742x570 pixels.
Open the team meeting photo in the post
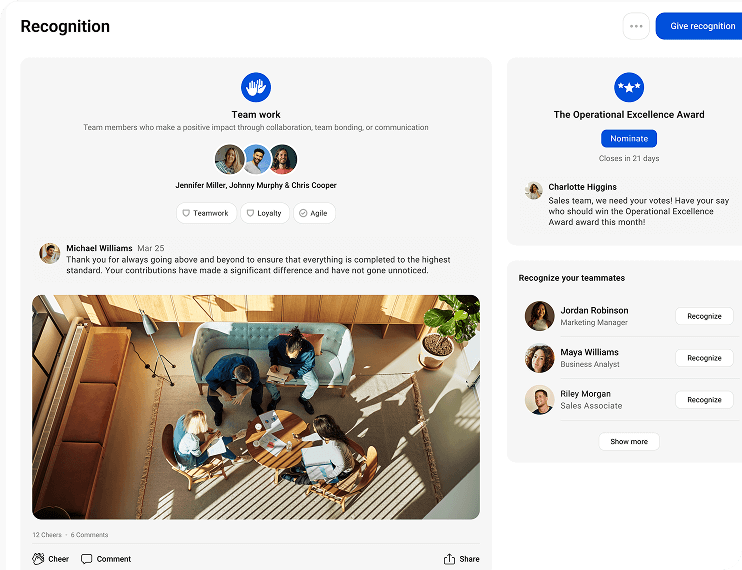click(256, 406)
